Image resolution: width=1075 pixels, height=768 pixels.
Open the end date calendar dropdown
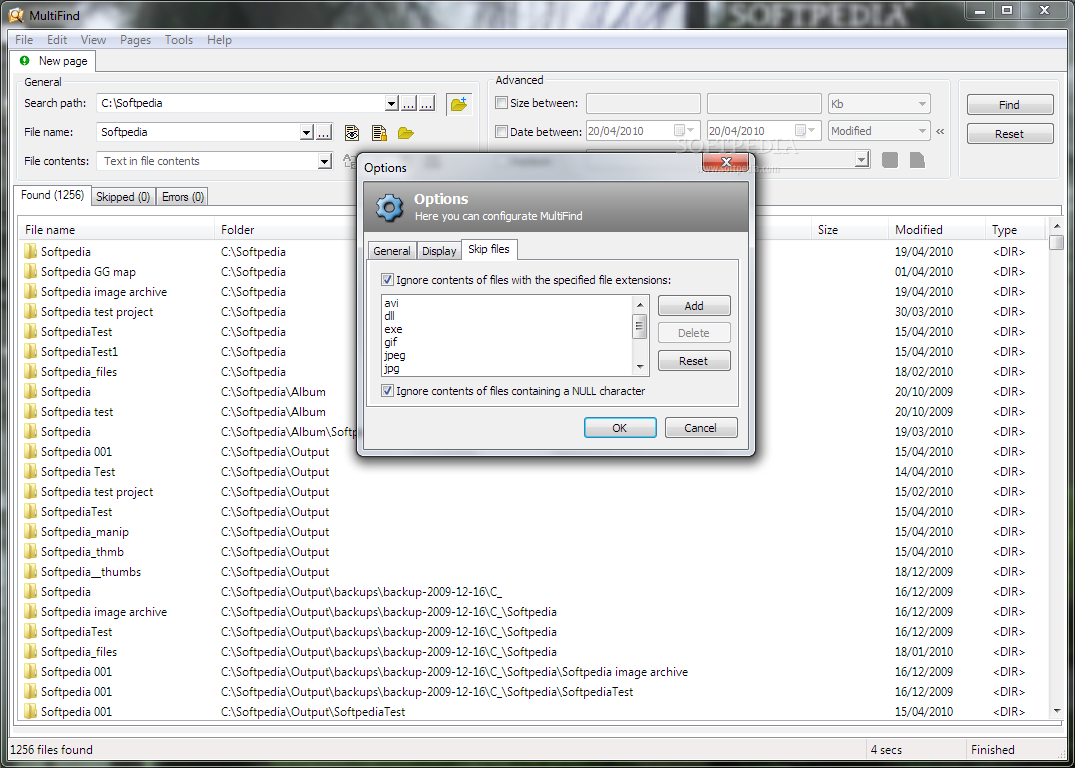[808, 130]
